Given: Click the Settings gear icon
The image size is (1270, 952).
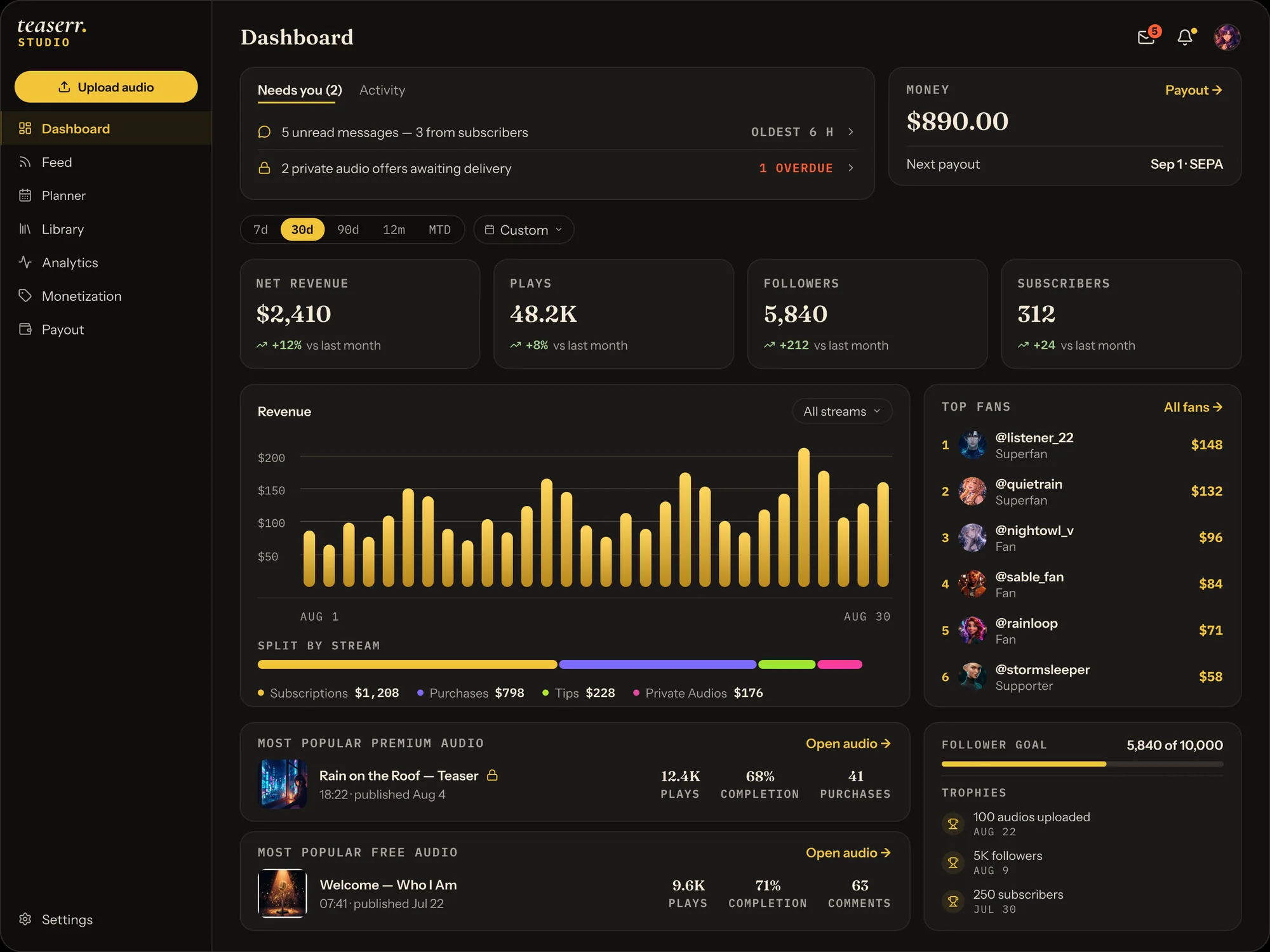Looking at the screenshot, I should point(25,919).
